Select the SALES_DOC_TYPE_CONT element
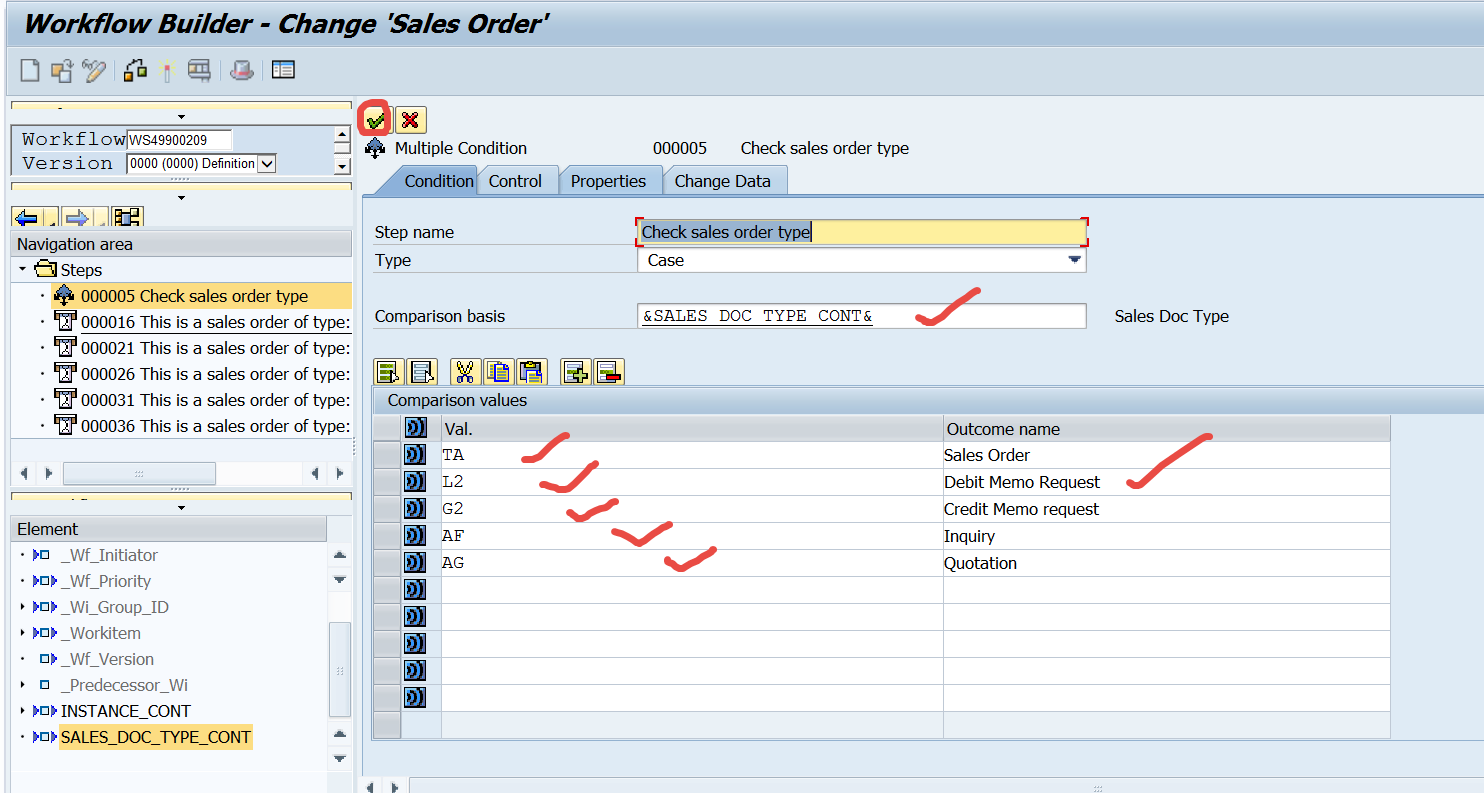This screenshot has width=1484, height=793. point(155,737)
